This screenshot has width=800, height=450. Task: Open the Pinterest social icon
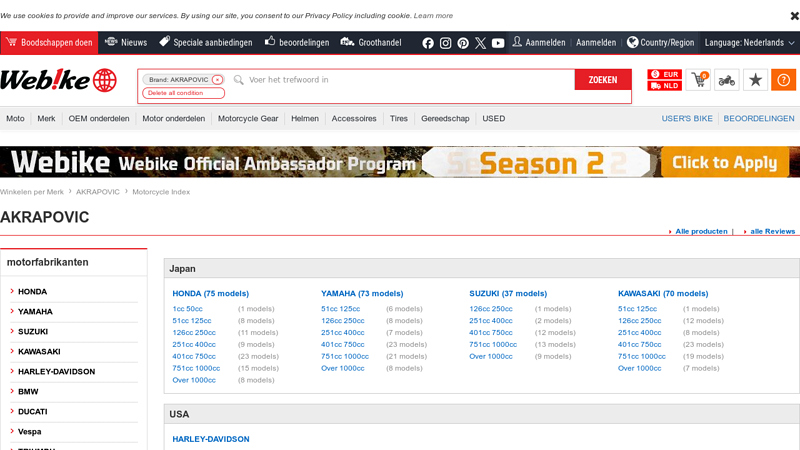click(x=463, y=43)
